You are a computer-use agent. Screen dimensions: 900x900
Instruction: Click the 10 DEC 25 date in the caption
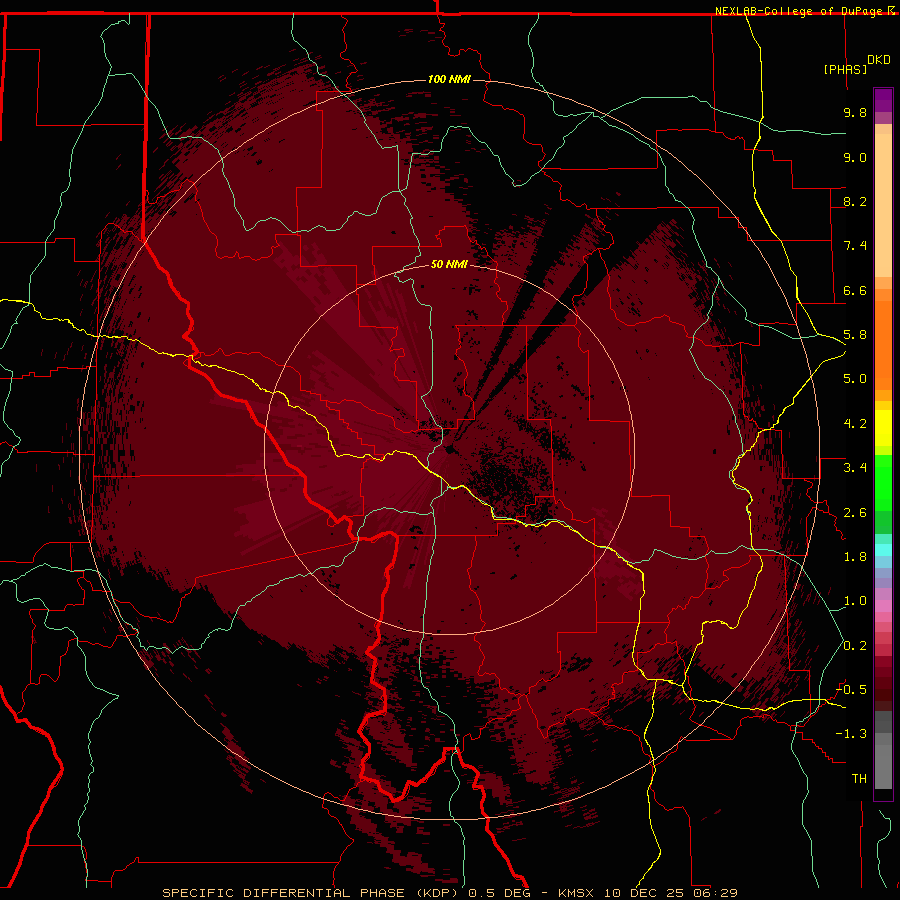point(643,893)
